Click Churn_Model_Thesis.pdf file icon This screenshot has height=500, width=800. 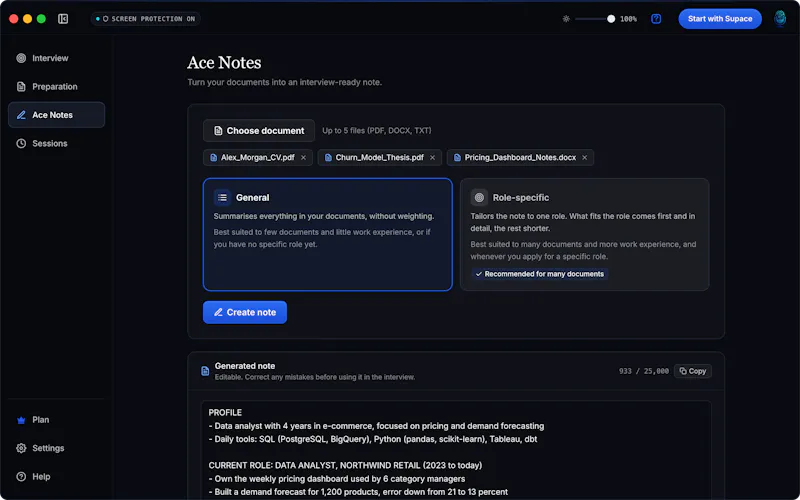click(329, 158)
